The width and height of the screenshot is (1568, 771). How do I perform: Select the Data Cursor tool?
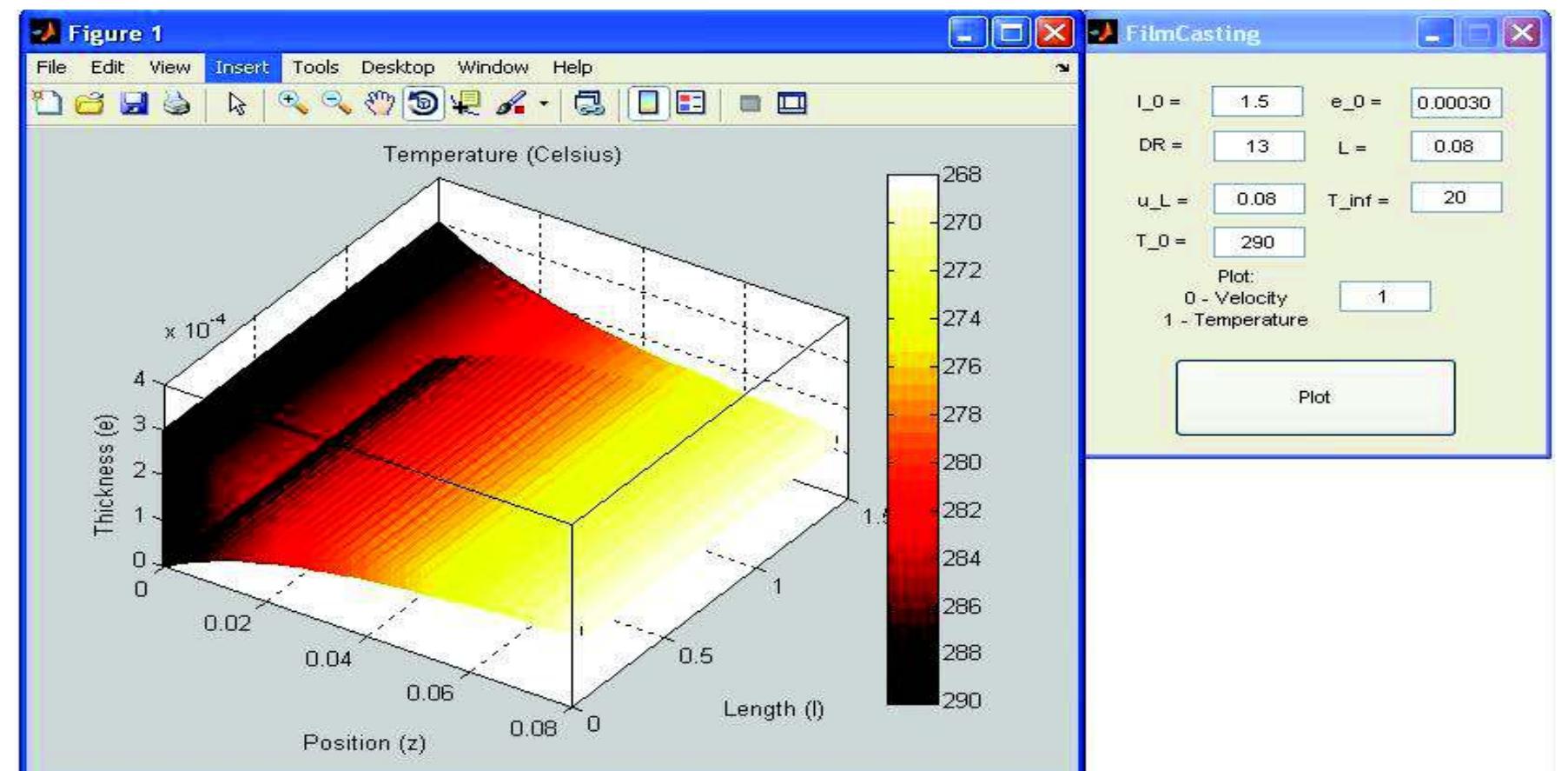pyautogui.click(x=466, y=103)
